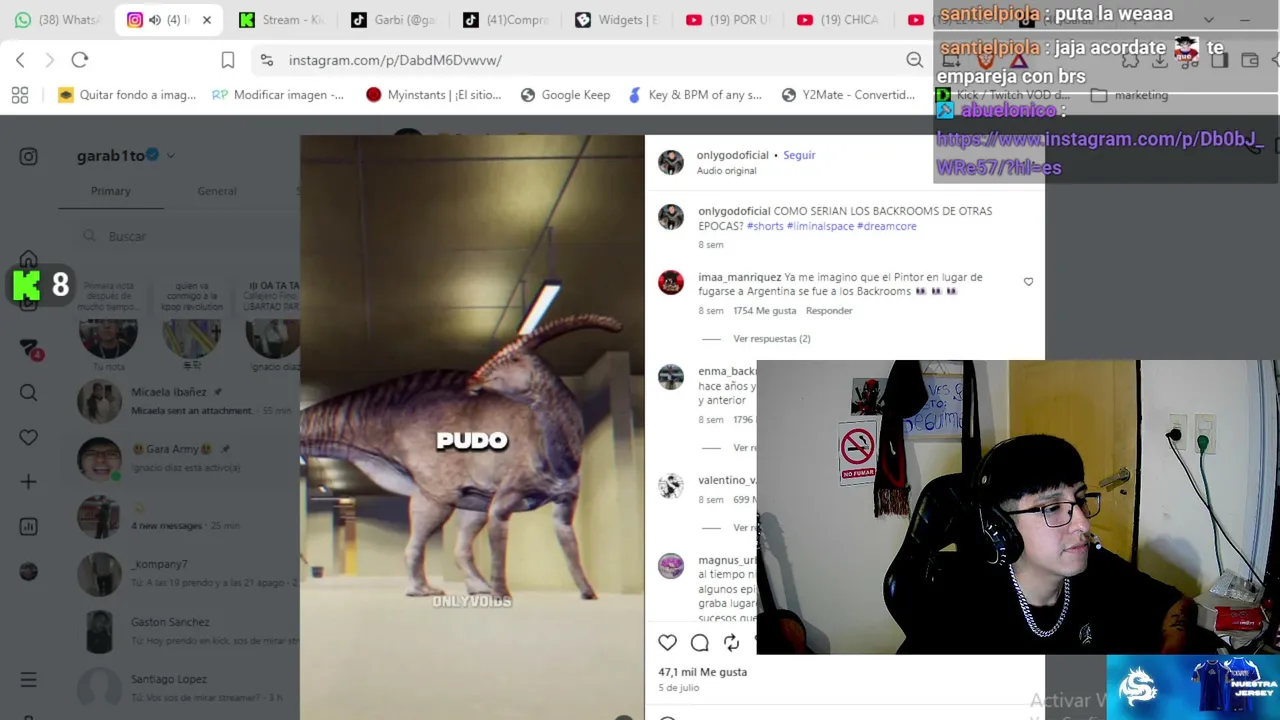
Task: Open the #dreamcore hashtag link
Action: coord(887,226)
